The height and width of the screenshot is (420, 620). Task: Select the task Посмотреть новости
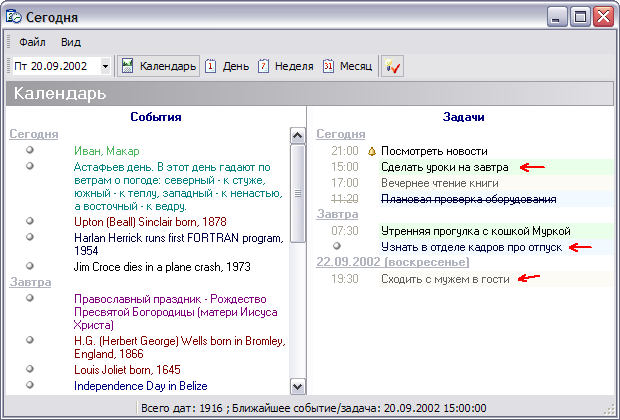(434, 151)
